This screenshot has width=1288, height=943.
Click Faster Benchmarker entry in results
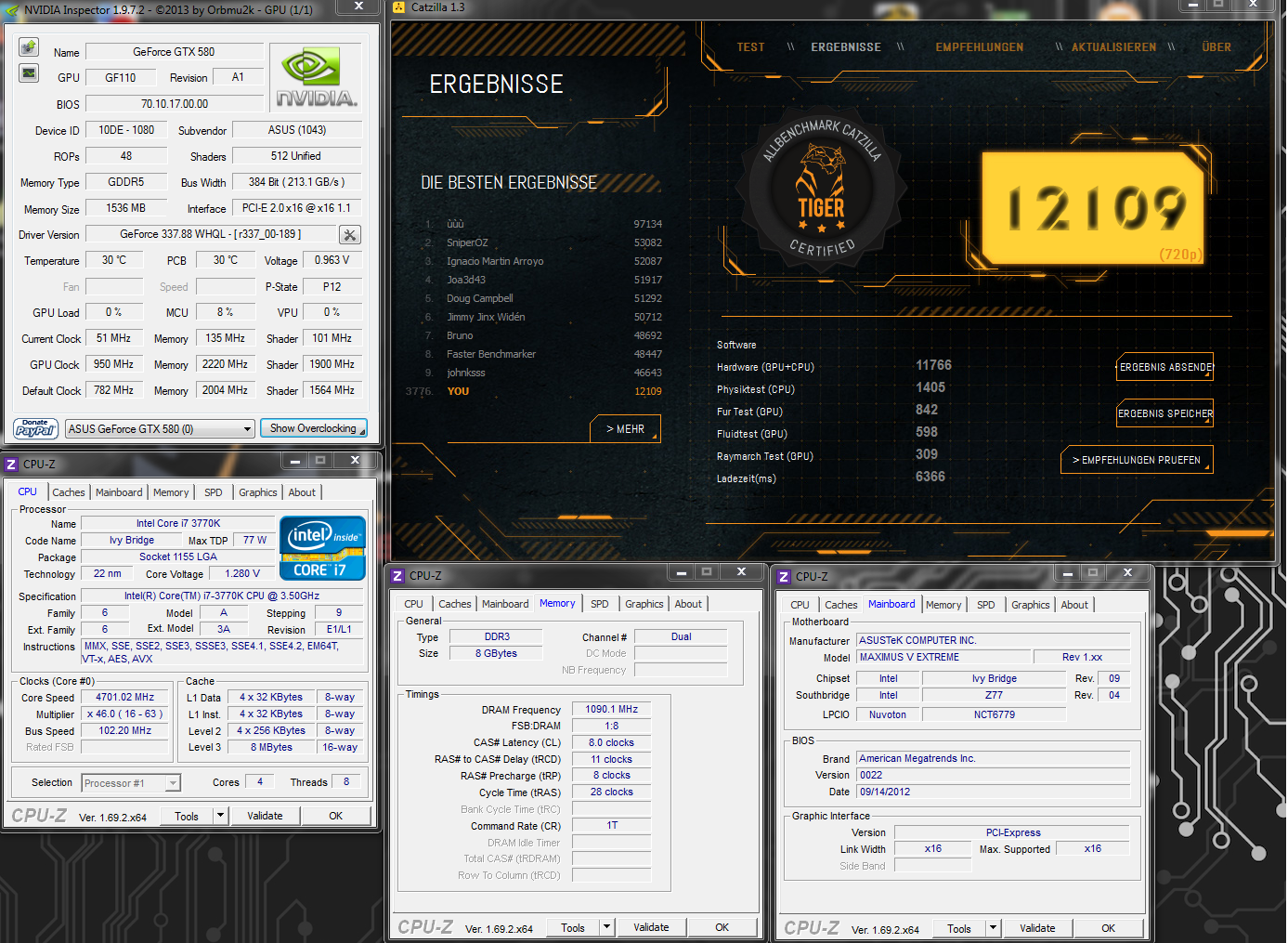[x=543, y=354]
